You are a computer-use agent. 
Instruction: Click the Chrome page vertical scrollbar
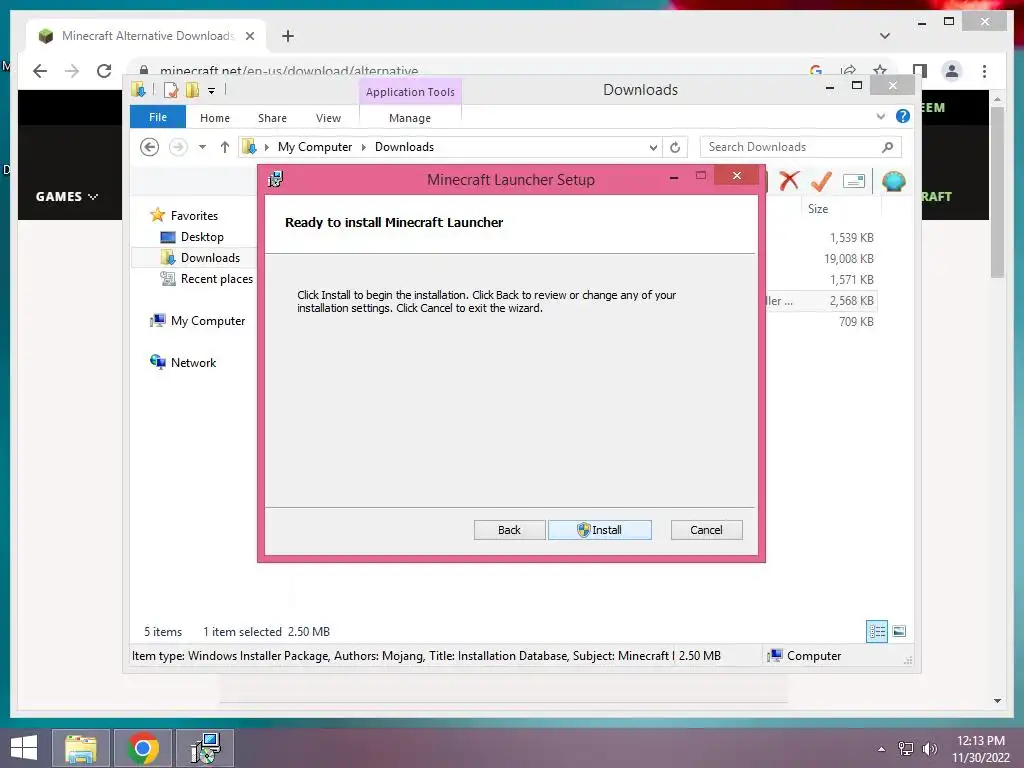click(997, 191)
